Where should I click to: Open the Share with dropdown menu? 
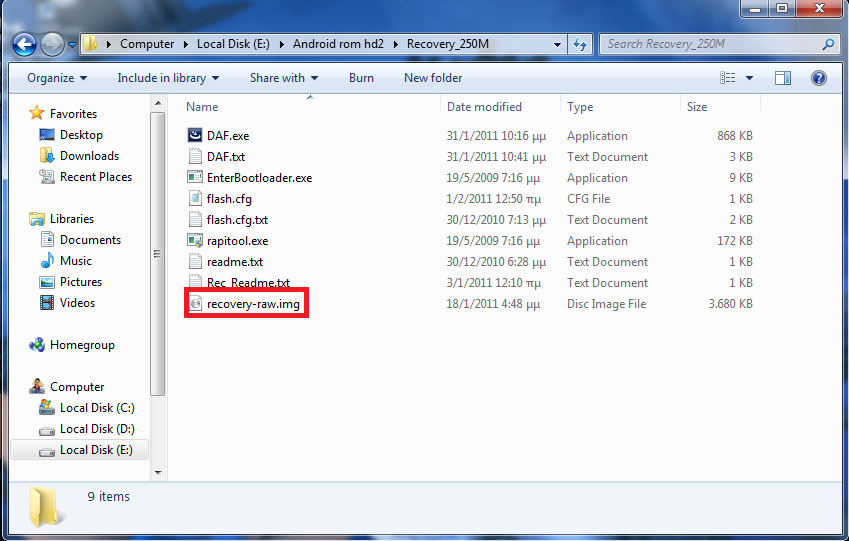coord(283,78)
